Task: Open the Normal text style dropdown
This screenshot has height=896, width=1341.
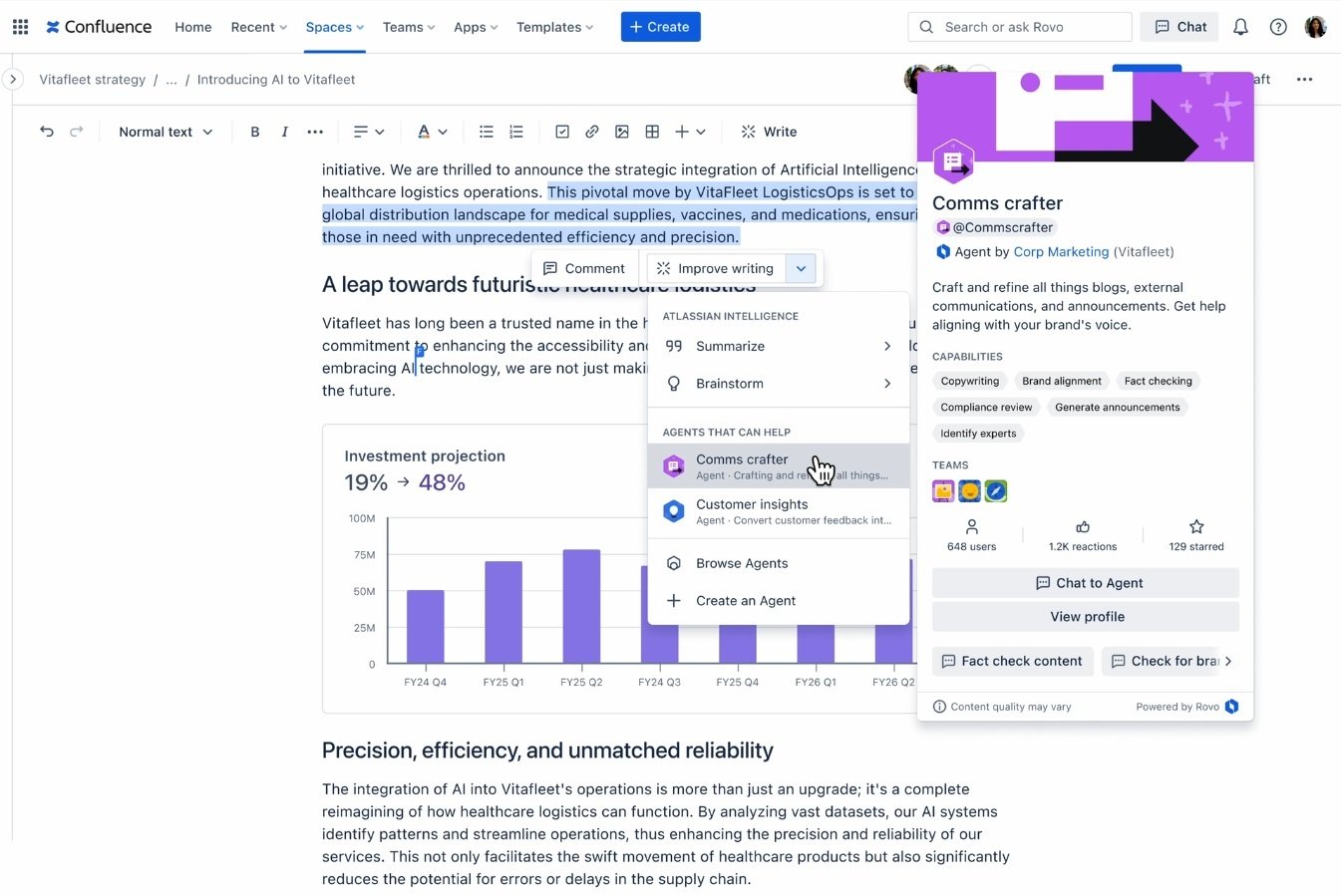Action: tap(165, 131)
